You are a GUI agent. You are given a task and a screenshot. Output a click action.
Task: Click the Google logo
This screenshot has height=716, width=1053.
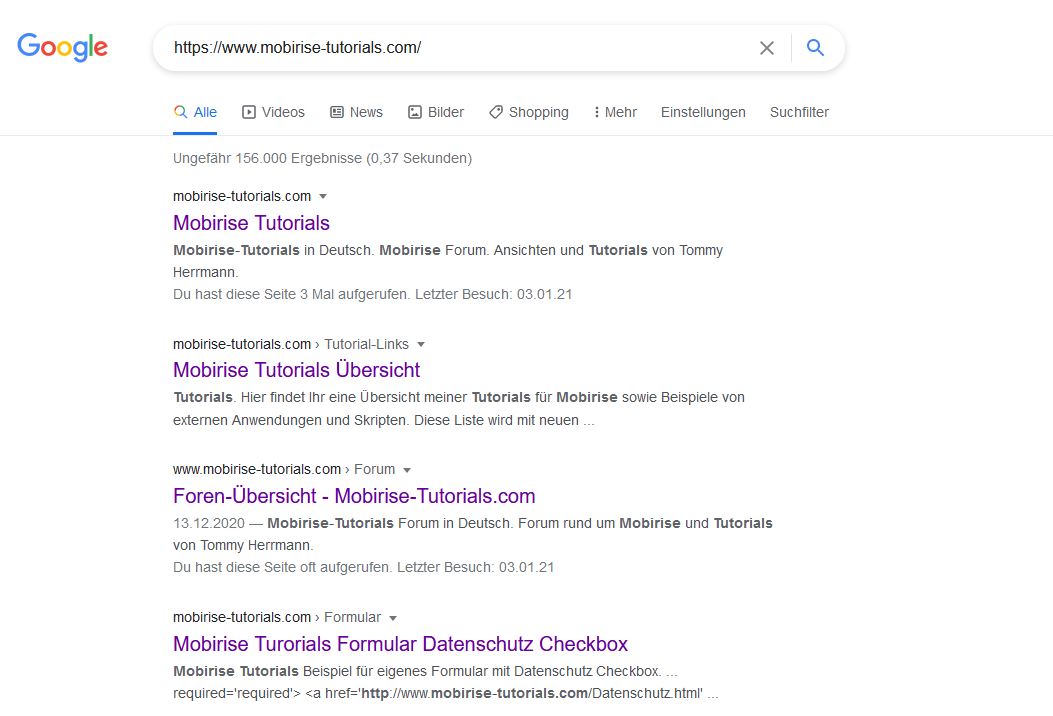point(62,47)
